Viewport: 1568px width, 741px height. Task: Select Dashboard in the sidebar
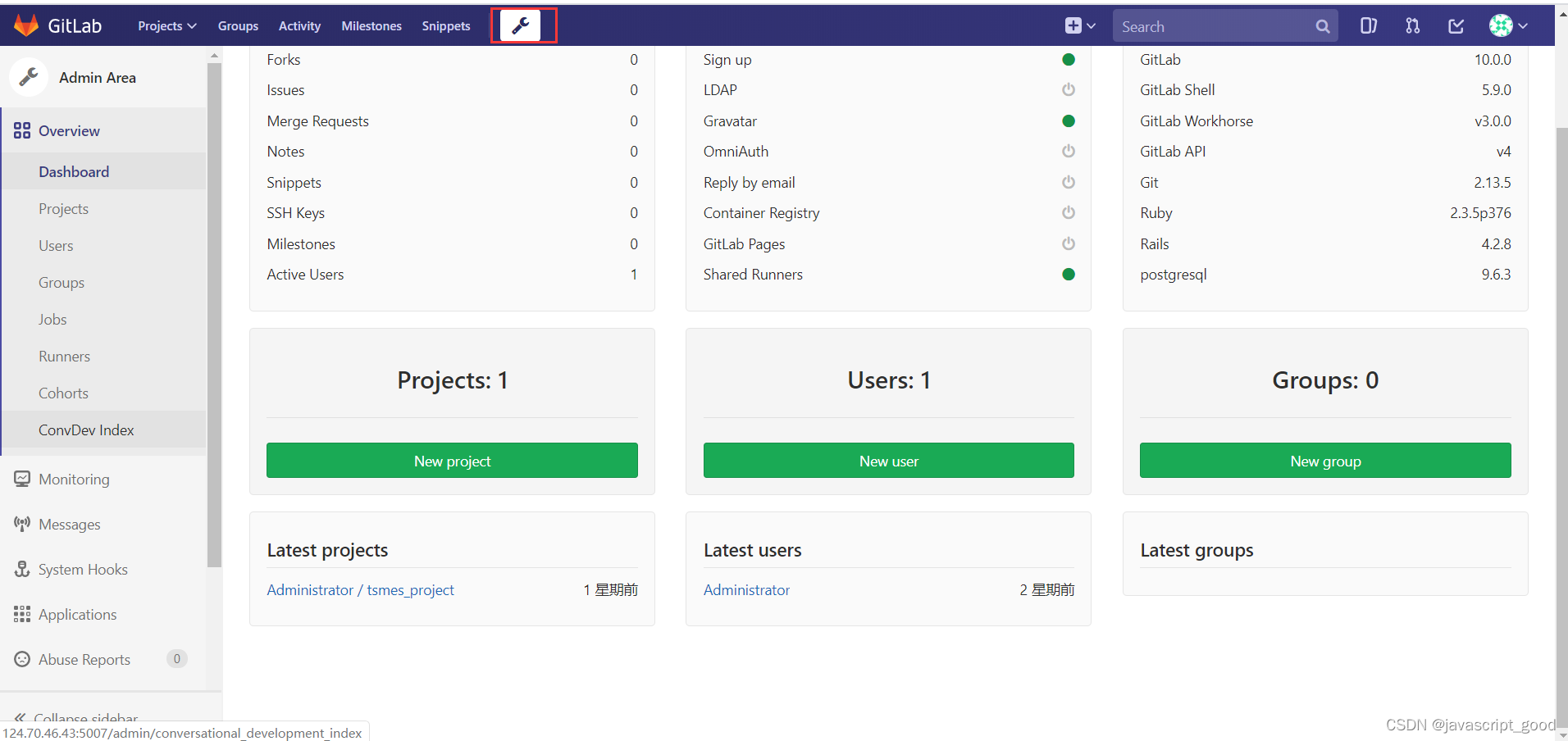(x=74, y=171)
